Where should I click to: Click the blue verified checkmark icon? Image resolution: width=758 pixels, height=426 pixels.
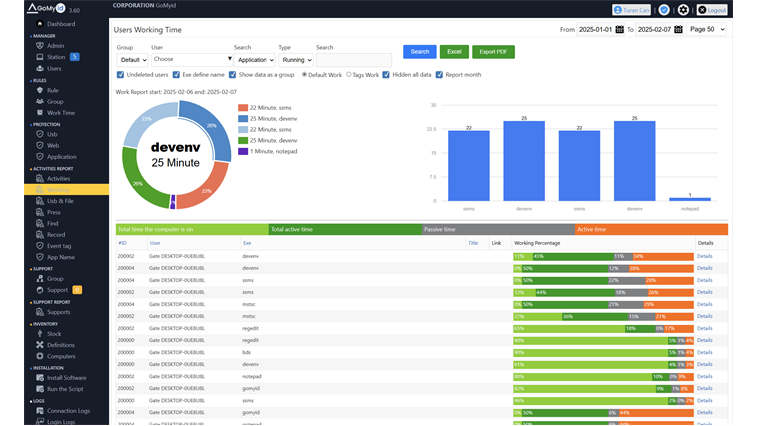point(663,9)
